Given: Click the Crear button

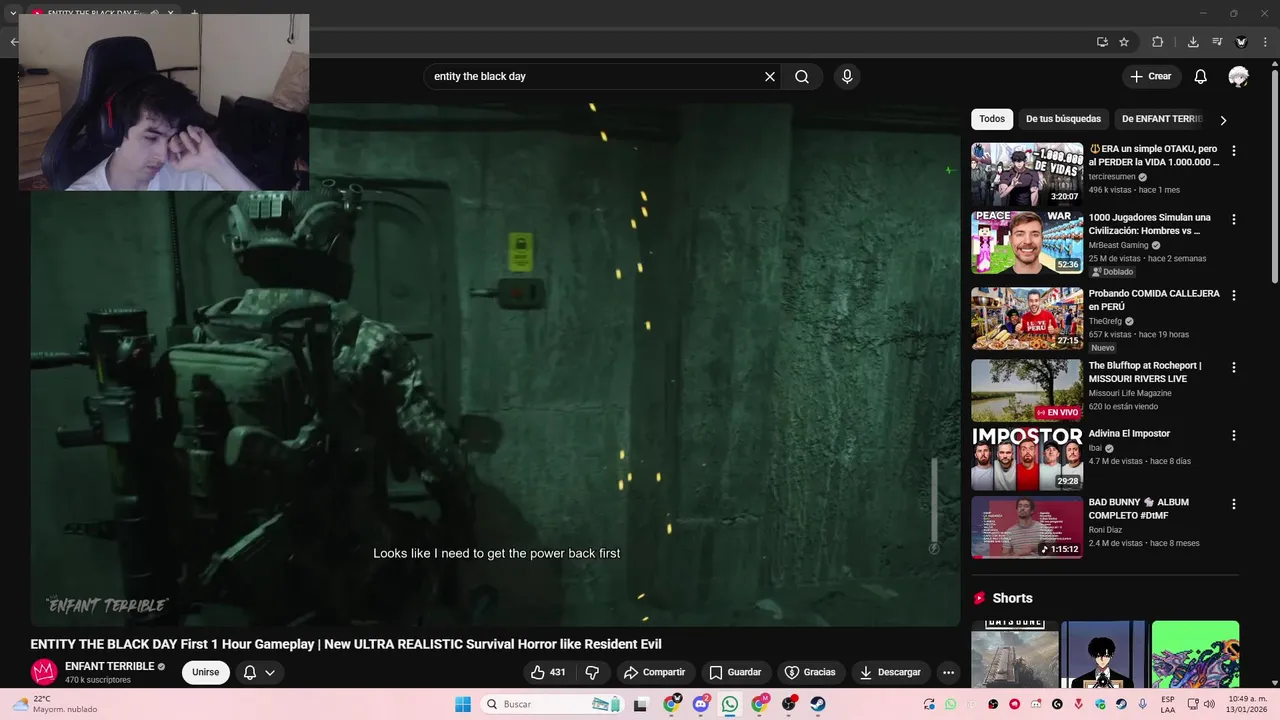Looking at the screenshot, I should click(1150, 77).
